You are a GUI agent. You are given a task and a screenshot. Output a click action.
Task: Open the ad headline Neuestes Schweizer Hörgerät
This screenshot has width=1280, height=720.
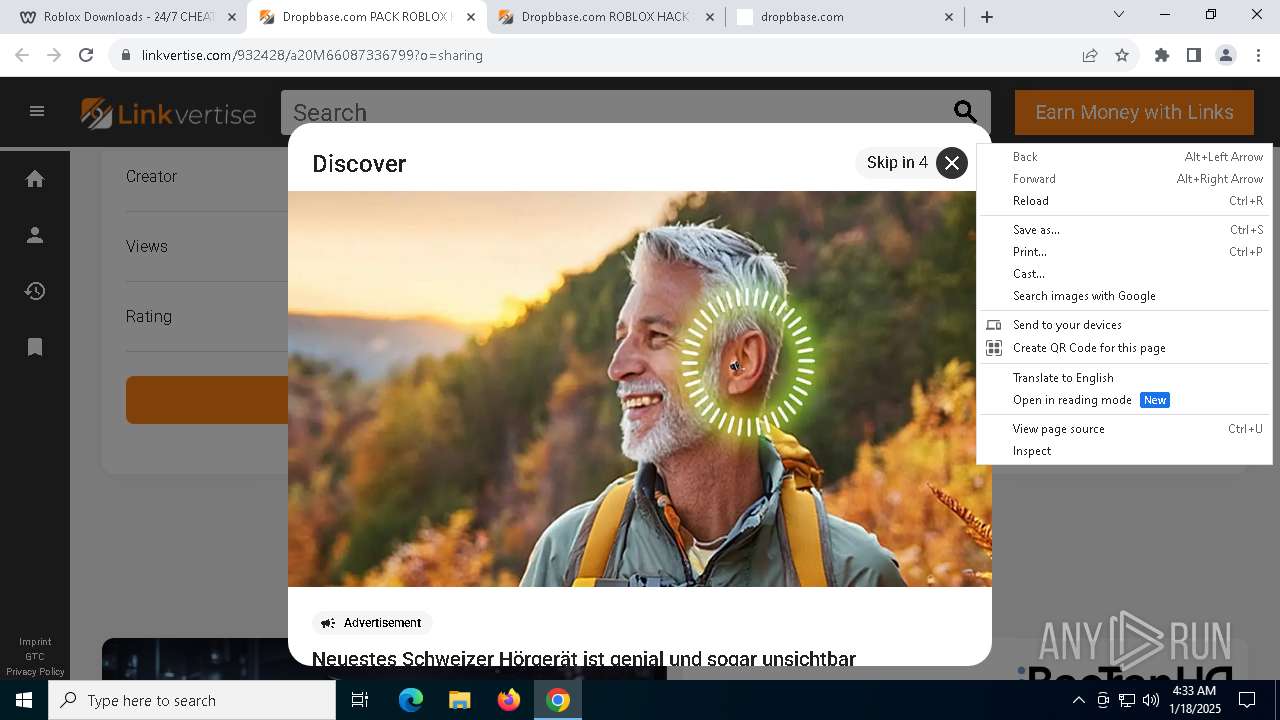coord(584,658)
